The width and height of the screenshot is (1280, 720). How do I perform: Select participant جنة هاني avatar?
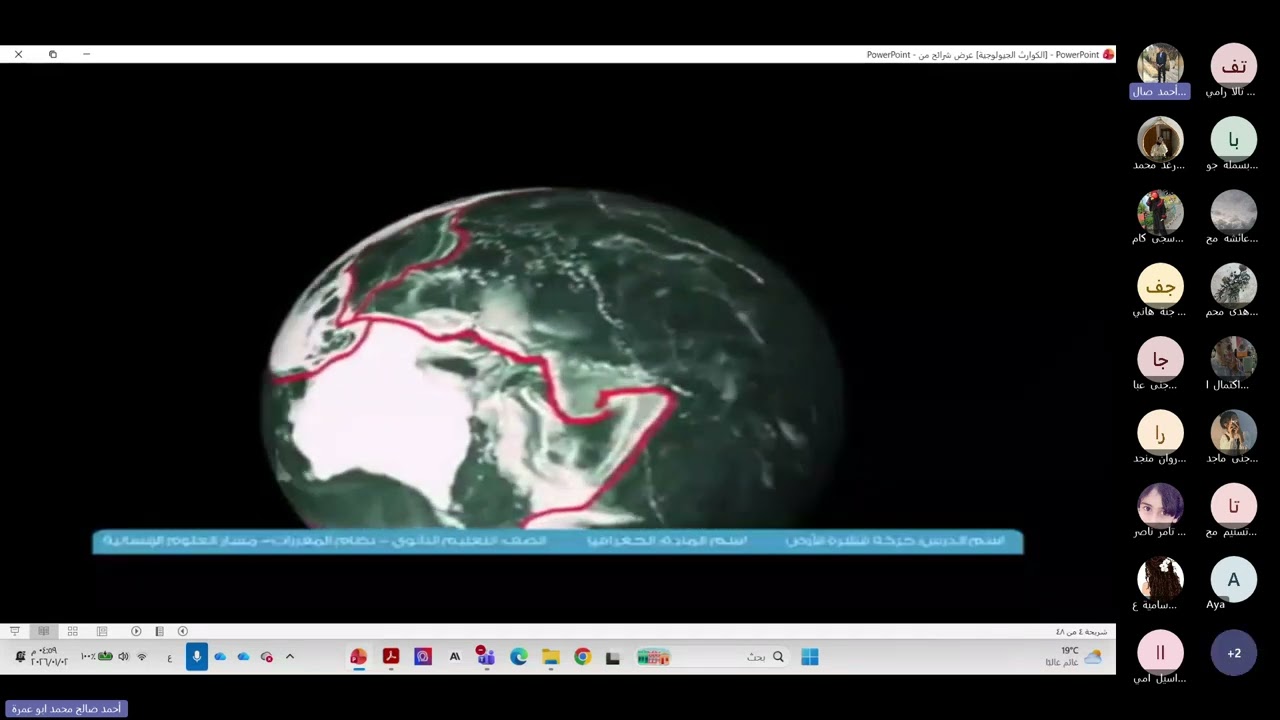(1160, 286)
